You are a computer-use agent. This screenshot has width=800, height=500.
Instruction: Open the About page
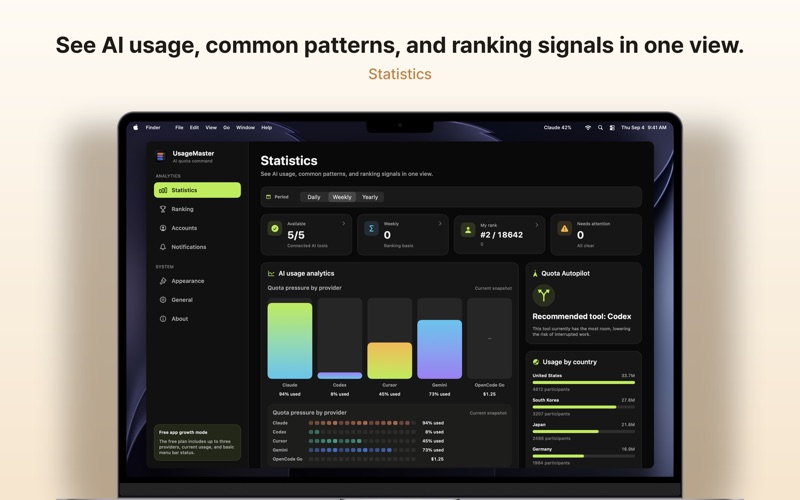click(197, 319)
